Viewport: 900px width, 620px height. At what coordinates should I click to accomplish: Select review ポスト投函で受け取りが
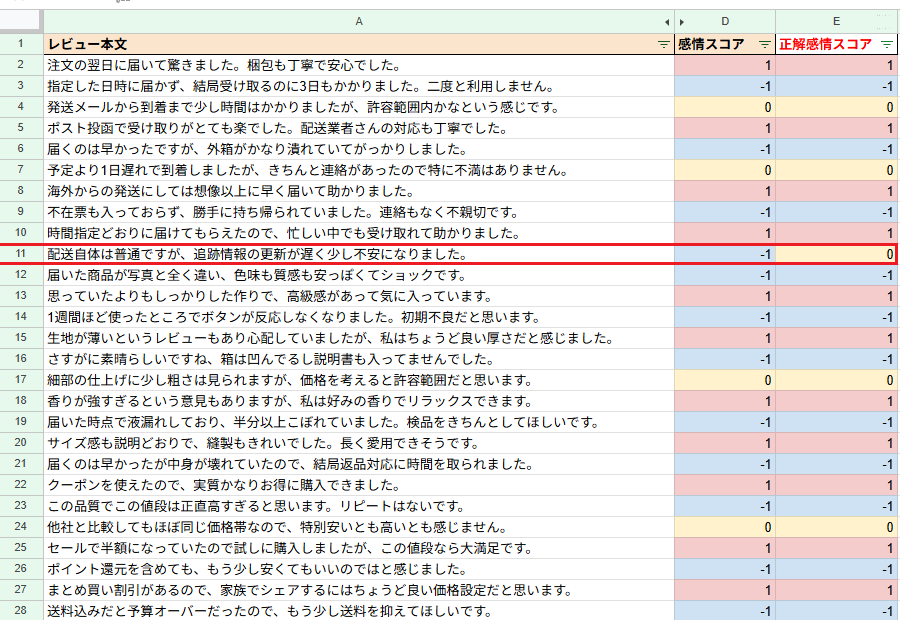(x=359, y=128)
